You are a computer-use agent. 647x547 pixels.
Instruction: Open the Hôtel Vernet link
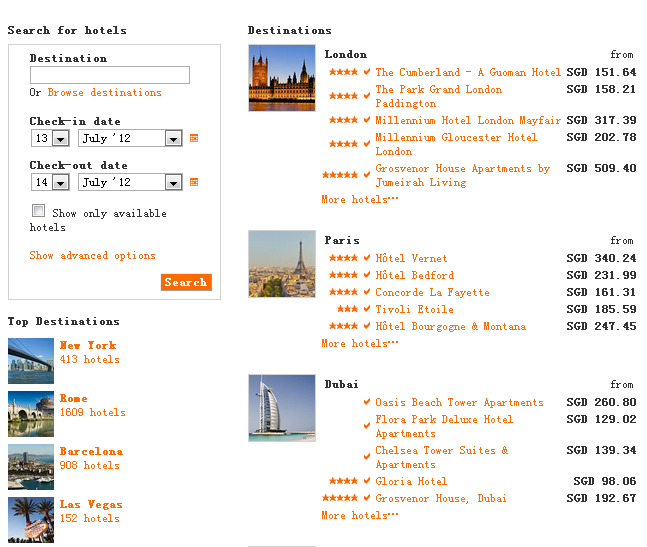click(411, 258)
